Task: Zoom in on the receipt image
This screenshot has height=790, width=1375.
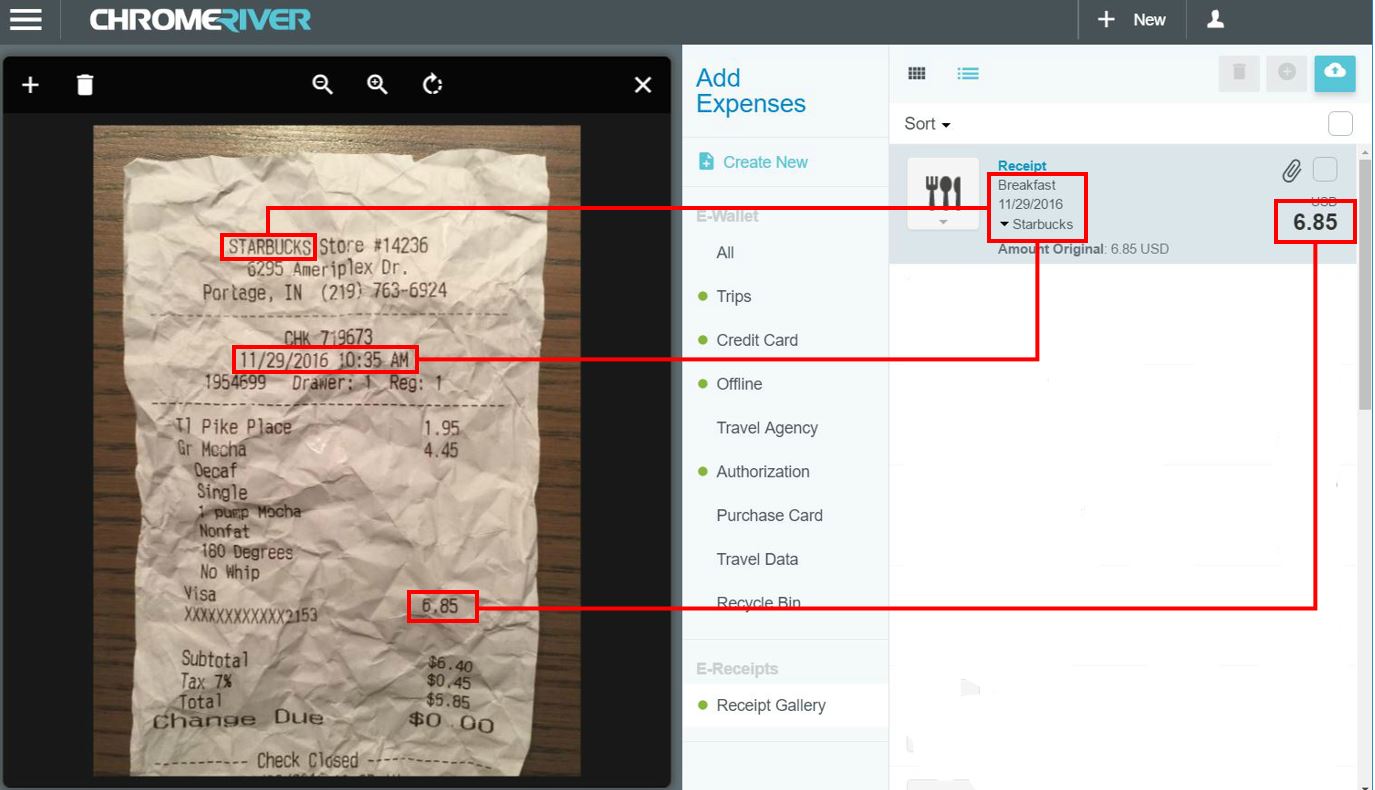Action: 377,85
